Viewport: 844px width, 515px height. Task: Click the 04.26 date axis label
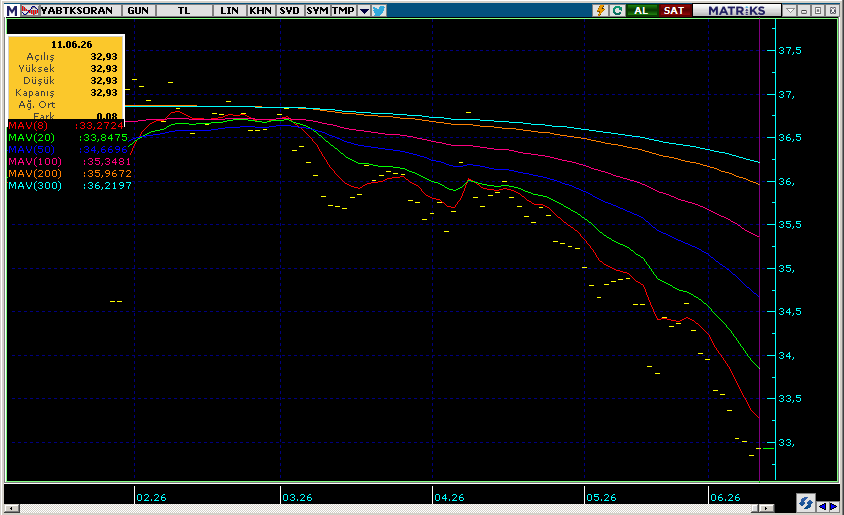[449, 497]
